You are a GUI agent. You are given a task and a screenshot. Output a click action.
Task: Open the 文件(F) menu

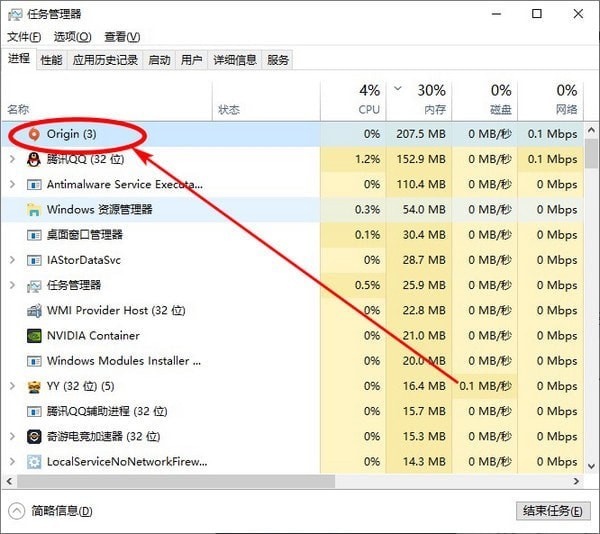[x=24, y=37]
